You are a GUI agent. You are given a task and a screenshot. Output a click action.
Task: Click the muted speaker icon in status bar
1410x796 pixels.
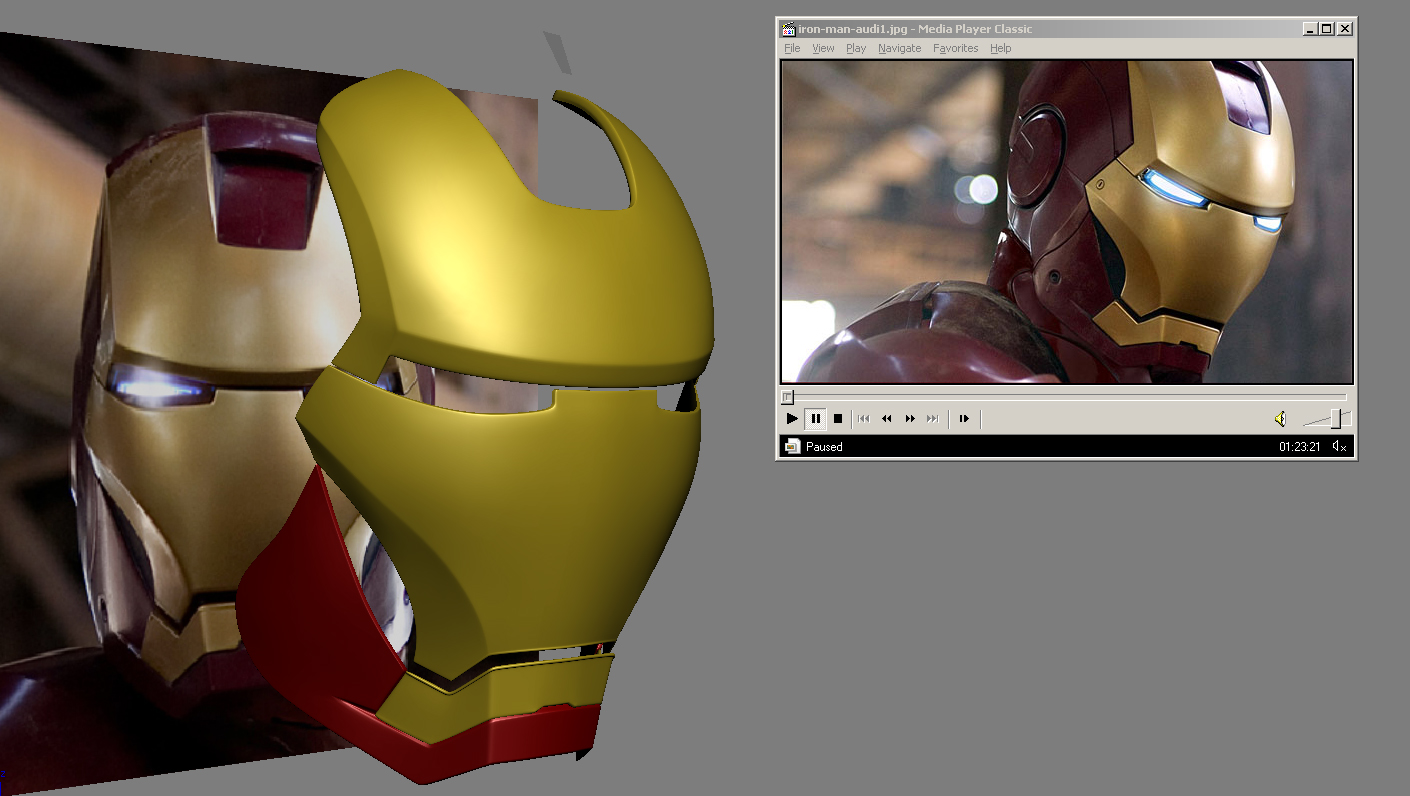(1340, 446)
